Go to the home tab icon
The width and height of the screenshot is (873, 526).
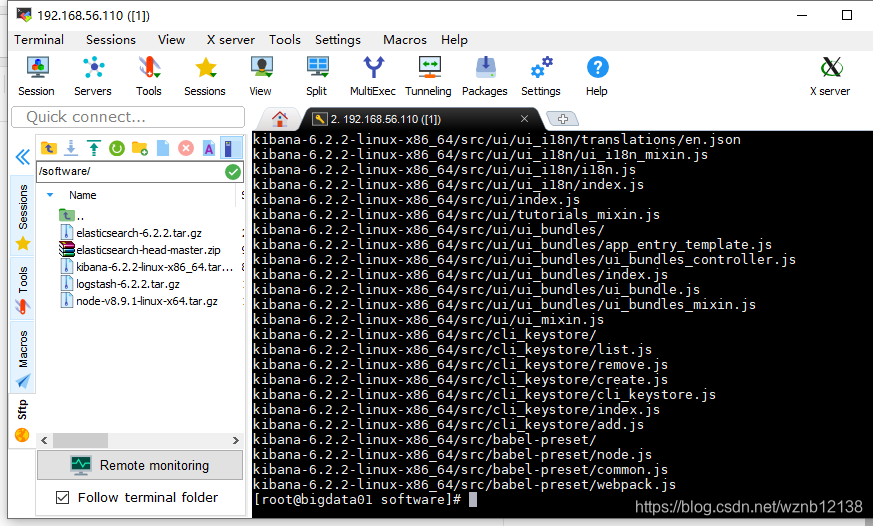tap(280, 119)
